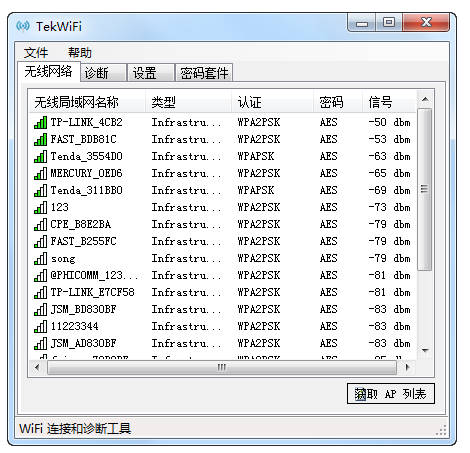Select the MERCURY_0ED6 network name
The width and height of the screenshot is (470, 453).
coord(86,173)
